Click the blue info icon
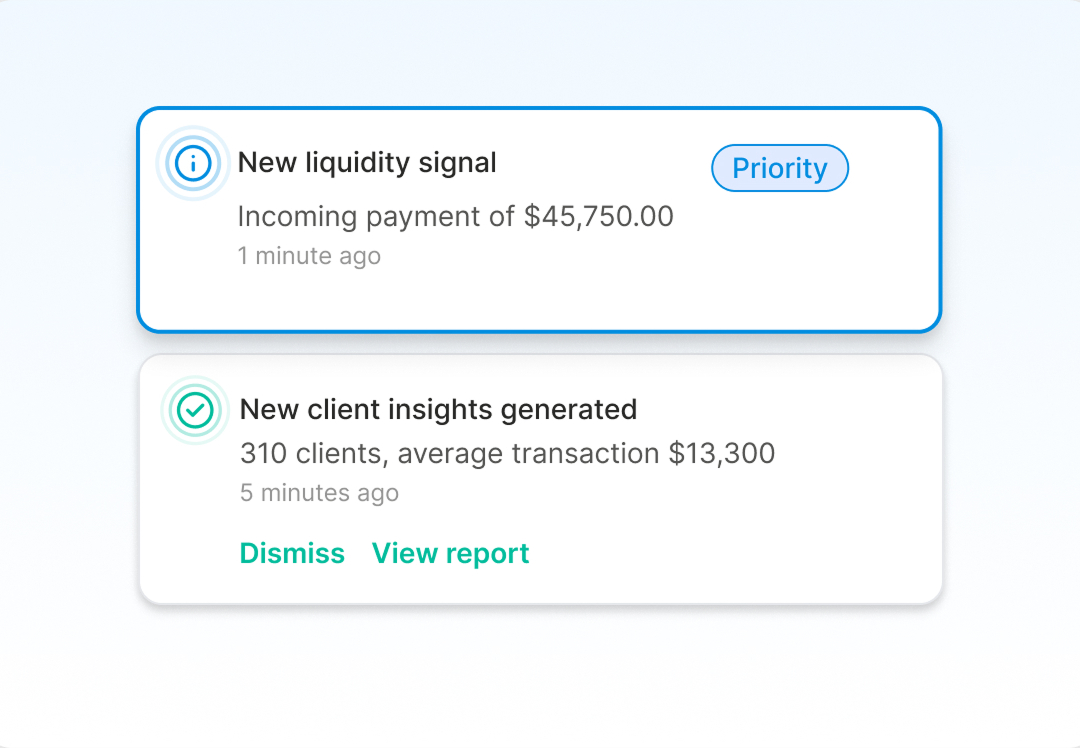The image size is (1080, 748). click(x=193, y=163)
